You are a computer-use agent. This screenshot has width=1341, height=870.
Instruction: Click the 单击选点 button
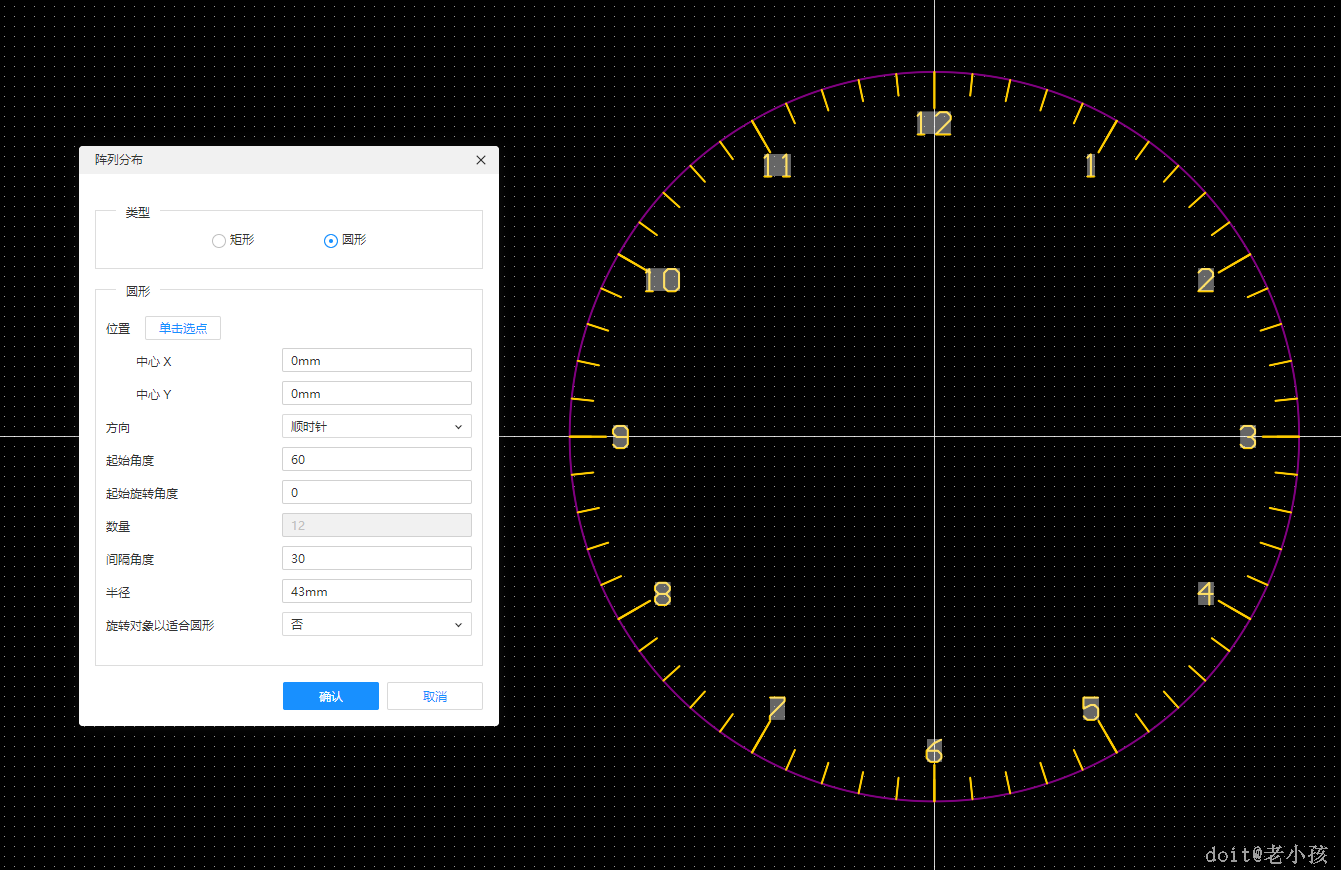tap(183, 328)
